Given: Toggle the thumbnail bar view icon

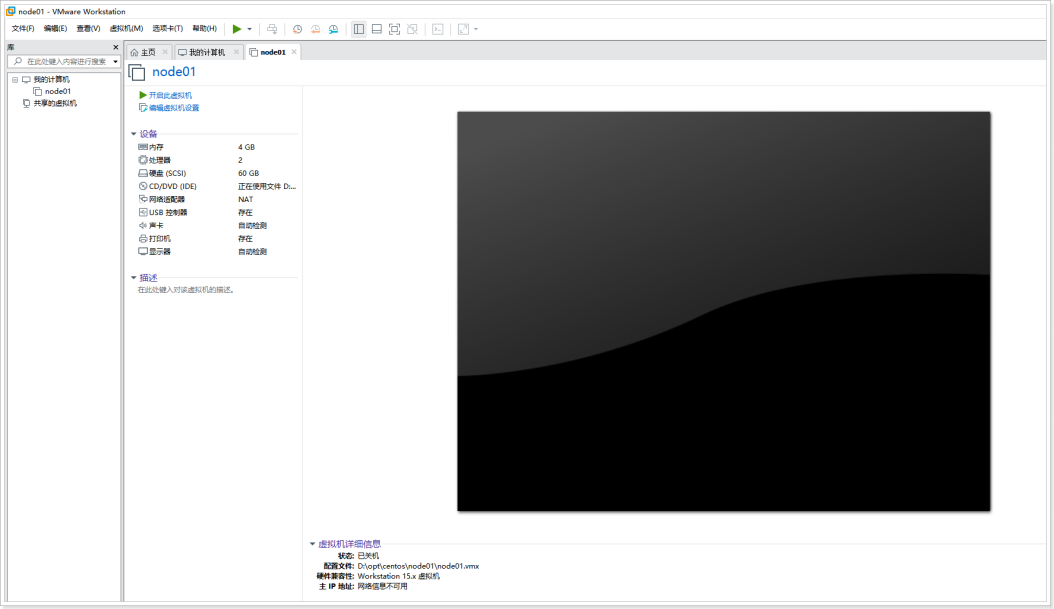Looking at the screenshot, I should pos(376,29).
